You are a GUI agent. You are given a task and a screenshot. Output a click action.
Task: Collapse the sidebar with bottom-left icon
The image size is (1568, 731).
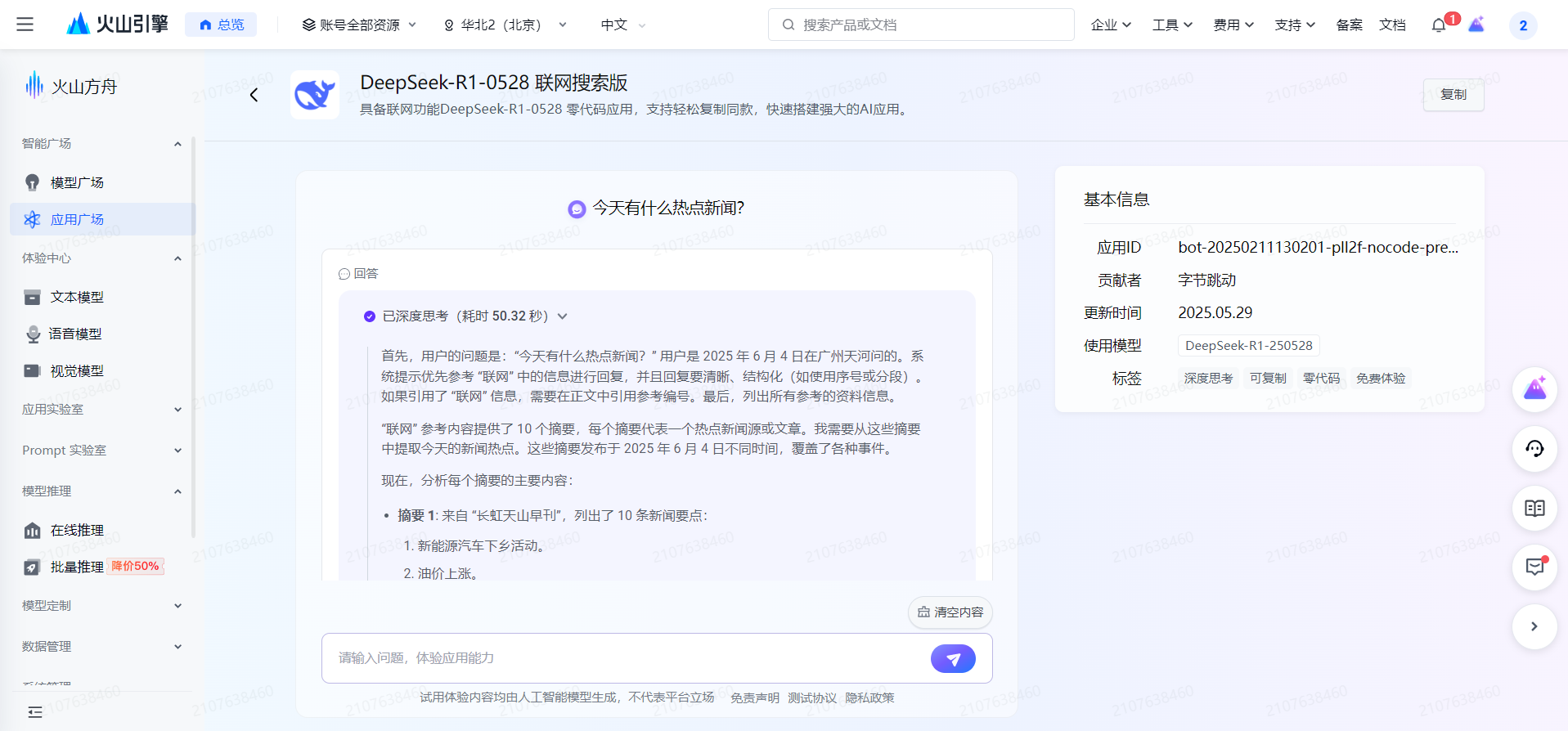[34, 712]
